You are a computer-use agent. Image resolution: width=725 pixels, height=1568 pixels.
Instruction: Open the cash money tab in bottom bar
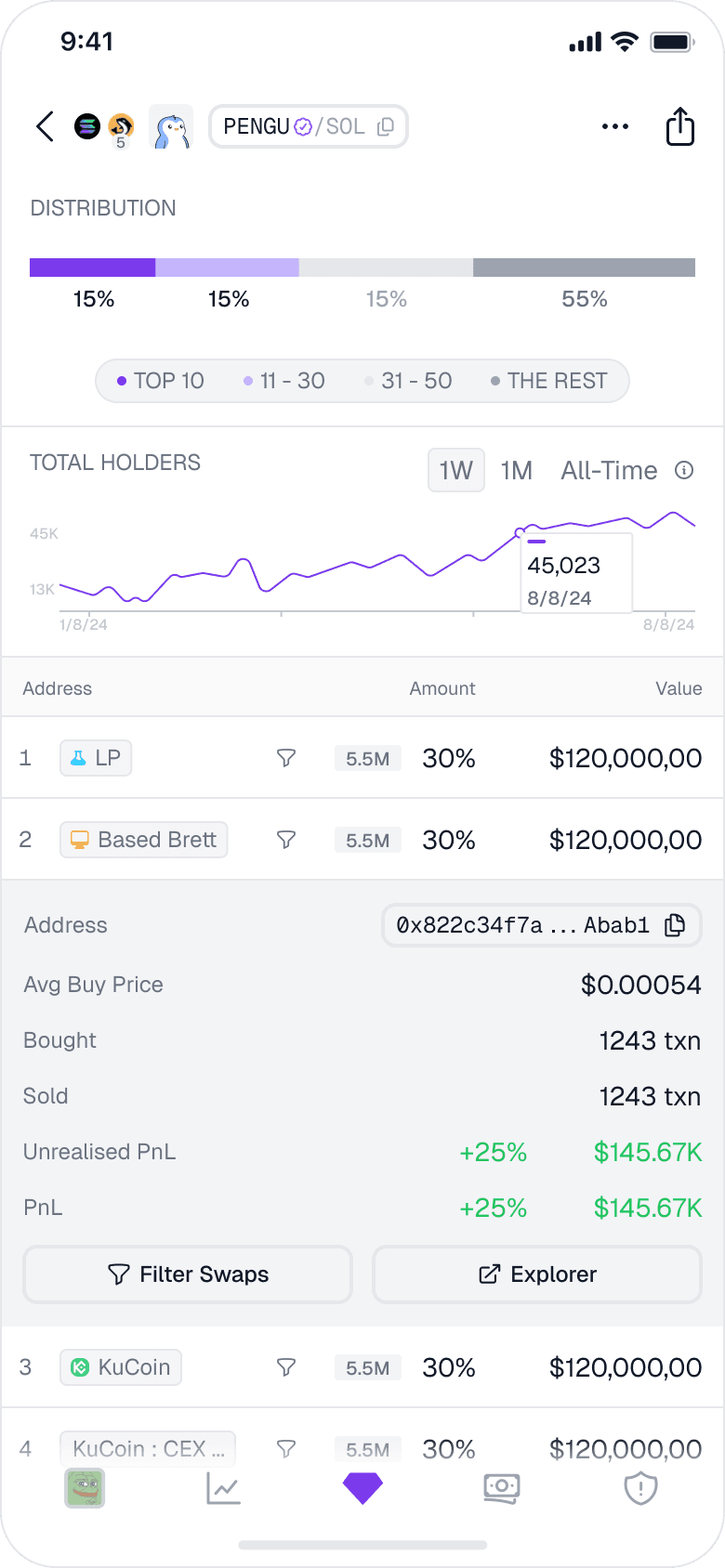coord(502,1489)
